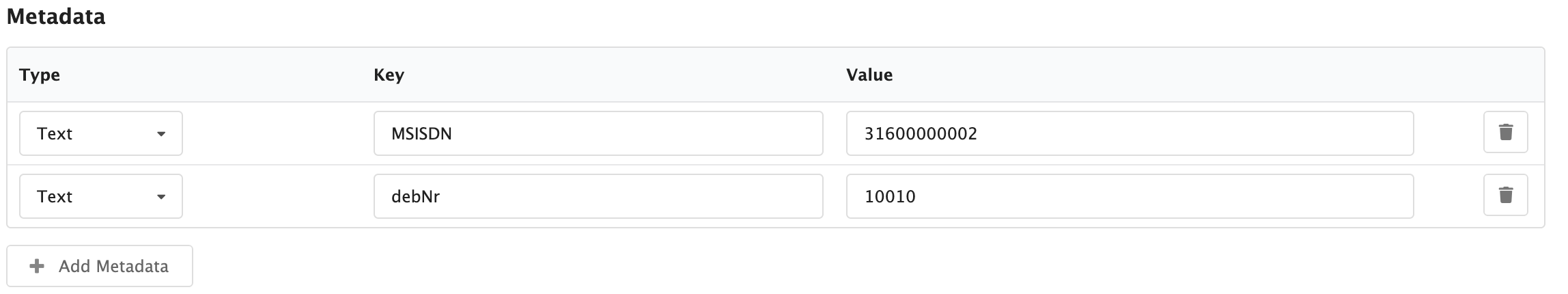This screenshot has width=1568, height=294.
Task: Click the Text label in debNr row
Action: [x=55, y=196]
